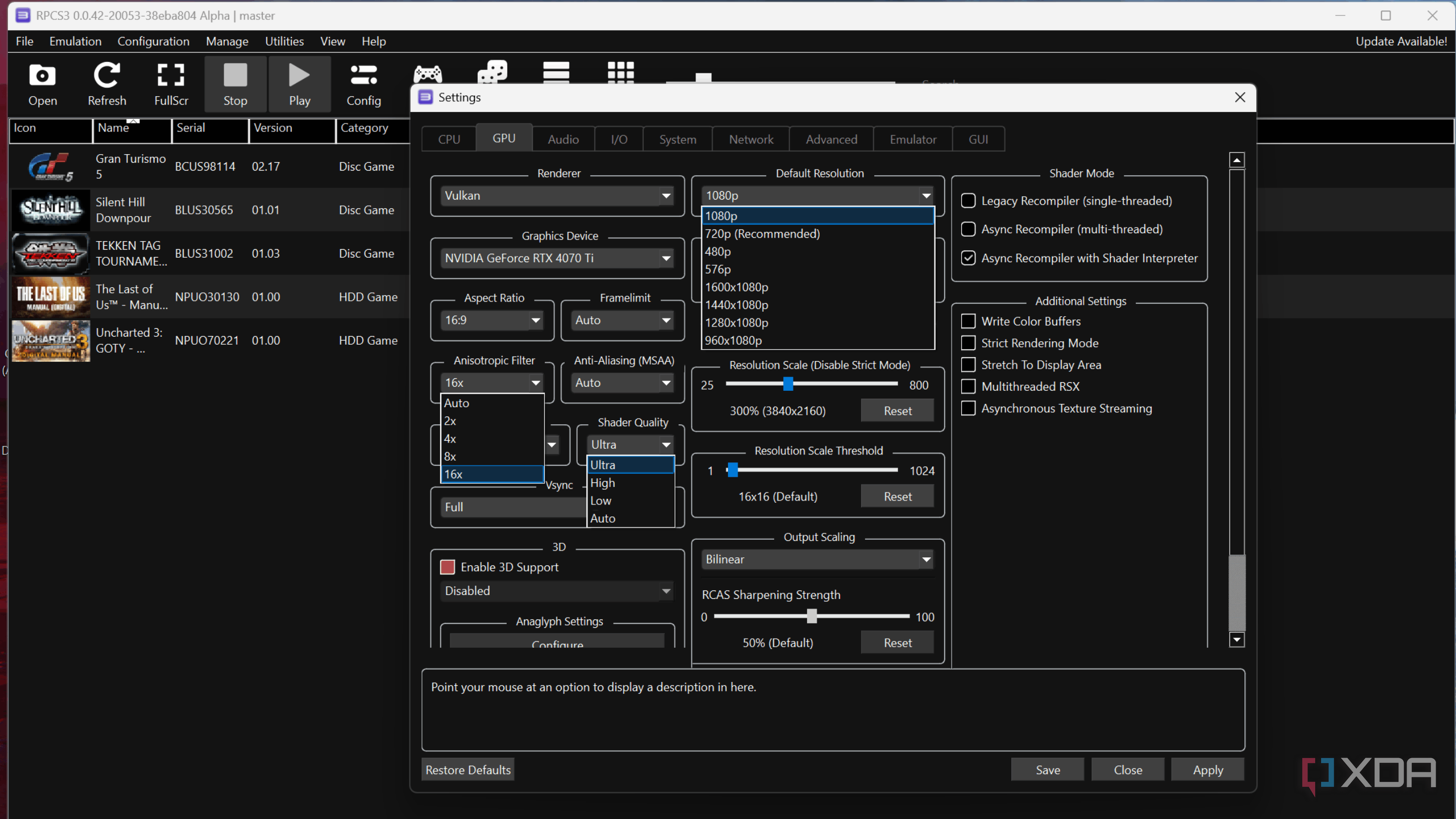This screenshot has height=819, width=1456.
Task: Select the Tekken Tag Tournament game icon
Action: 51,254
